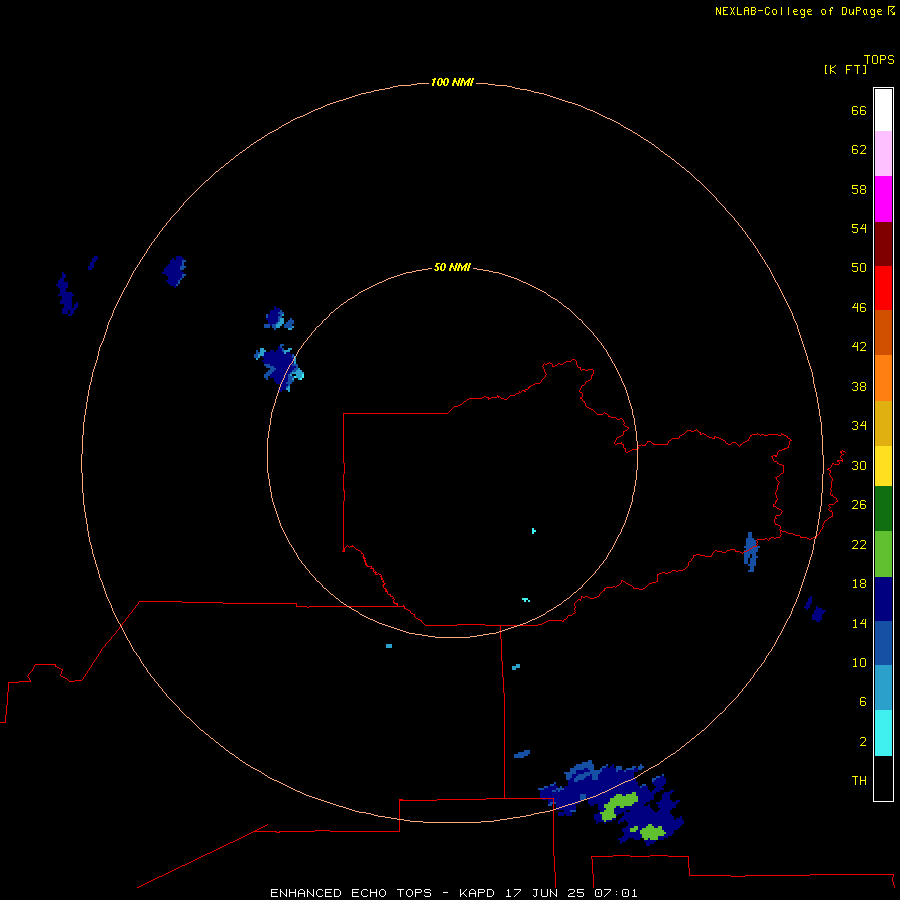Select the '2' legend value

point(863,742)
